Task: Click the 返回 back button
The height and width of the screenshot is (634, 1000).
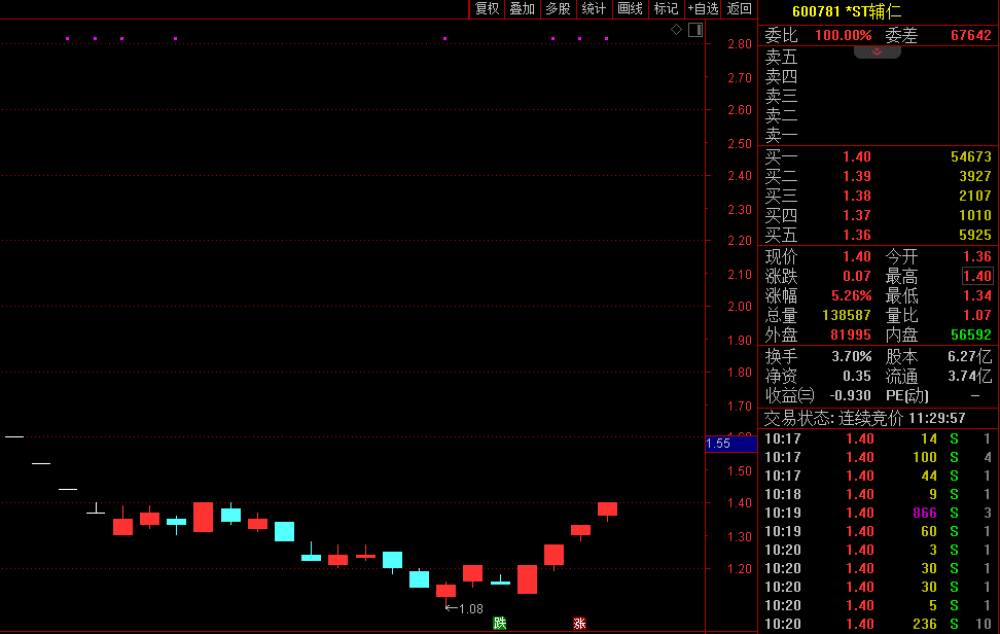Action: [x=740, y=9]
